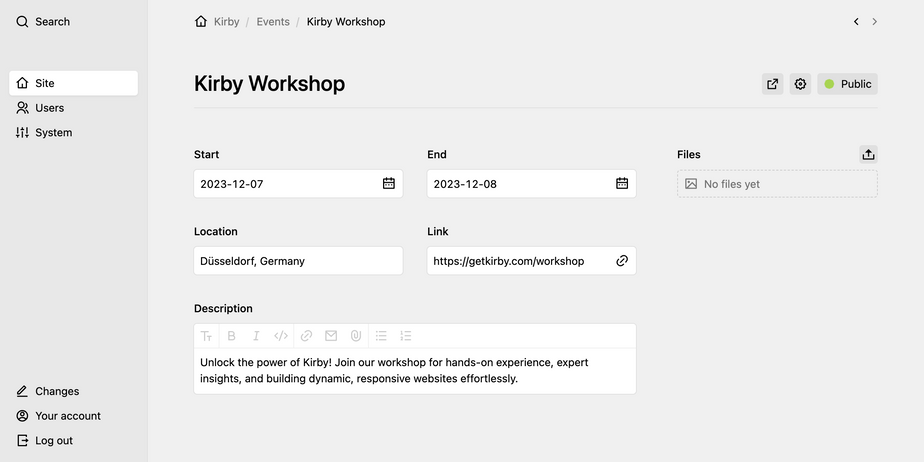Toggle numbered list in Description editor

click(406, 336)
